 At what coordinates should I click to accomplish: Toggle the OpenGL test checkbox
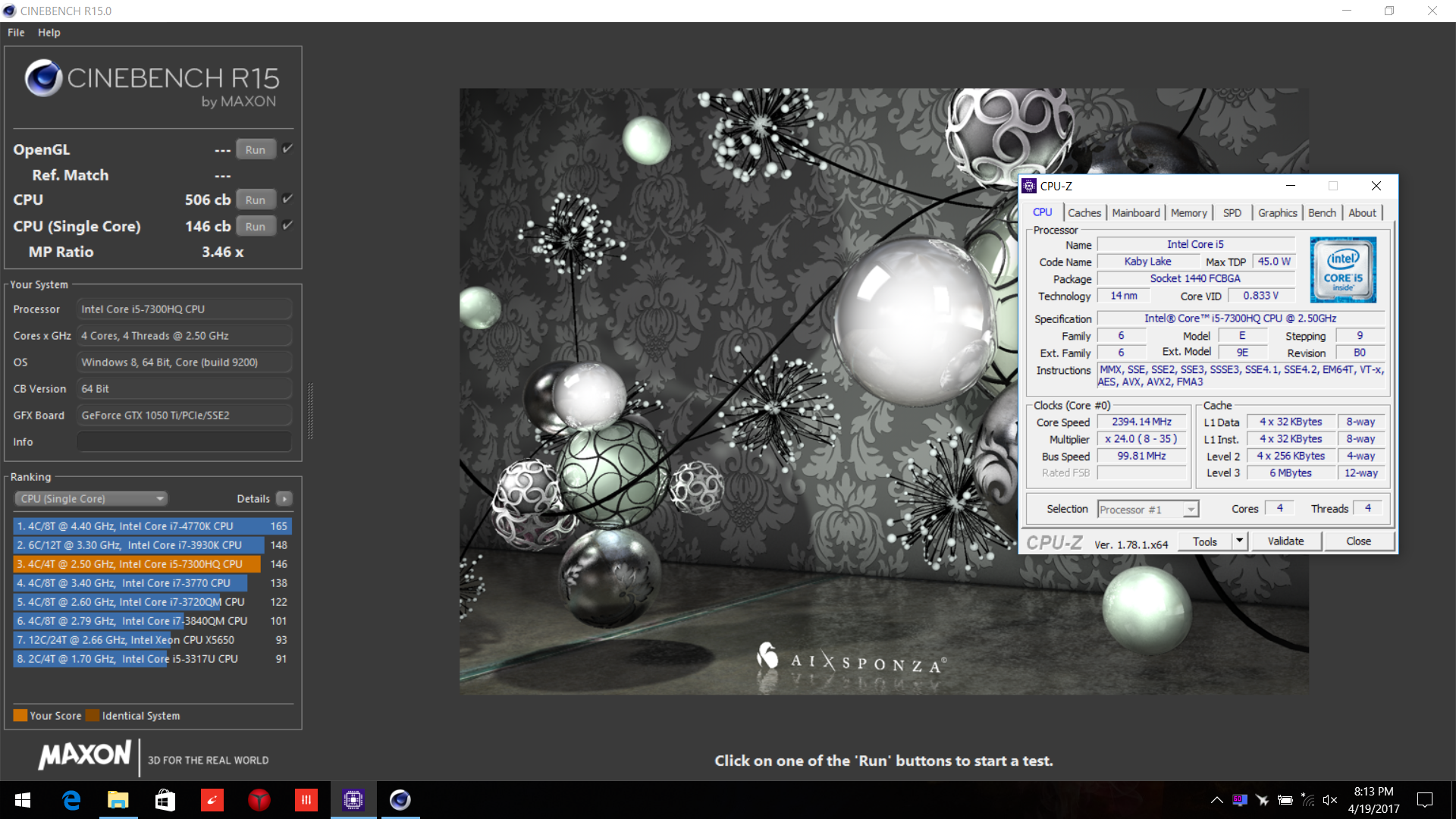tap(287, 149)
